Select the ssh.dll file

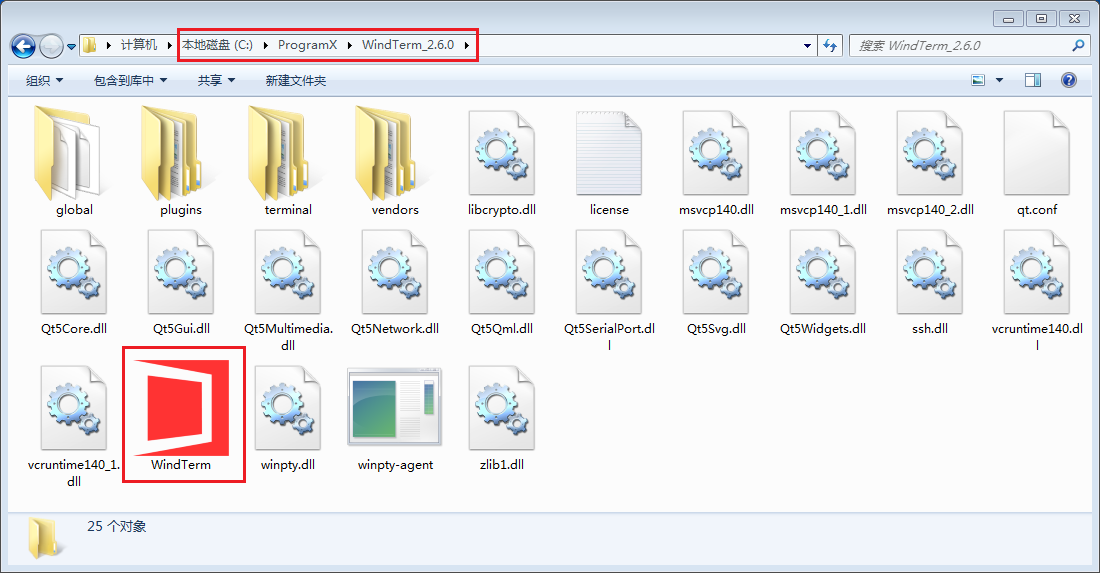coord(929,273)
